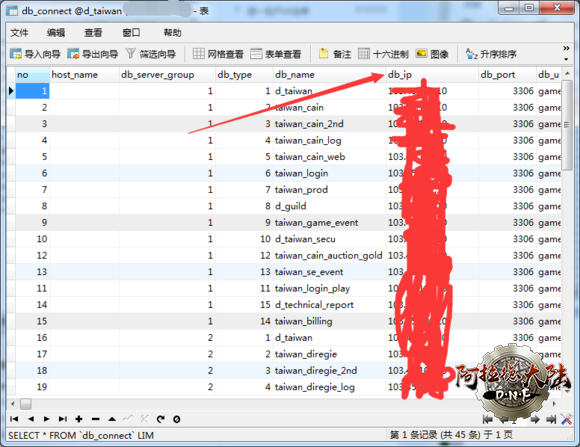This screenshot has width=580, height=447.
Task: Open the hex (十六进制) viewer
Action: tap(383, 54)
